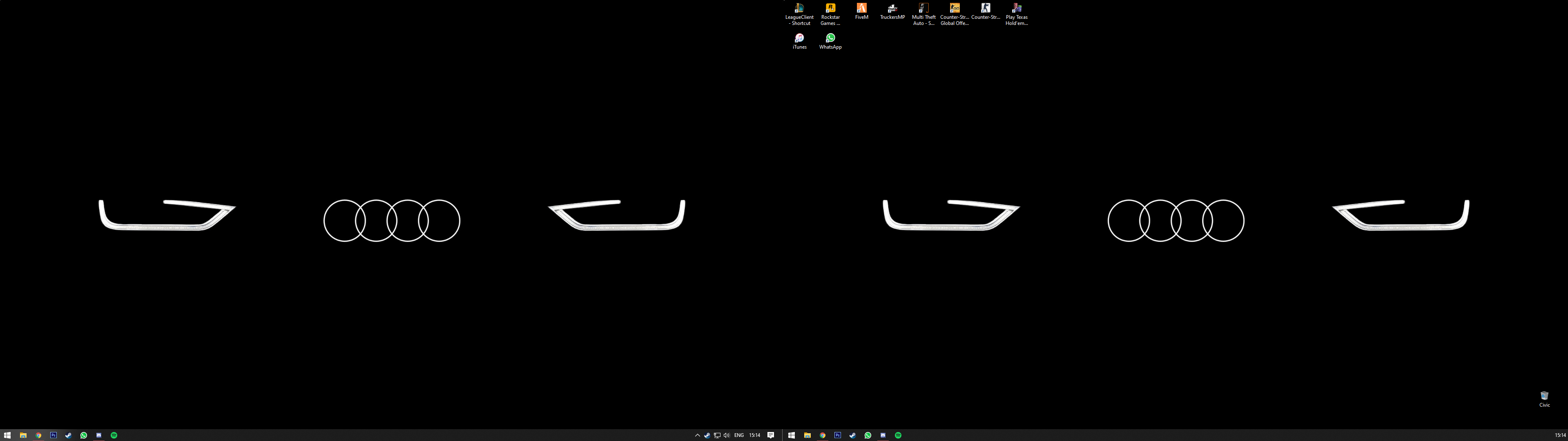This screenshot has width=1568, height=441.
Task: Select the Play Texas Hold'em desktop shortcut
Action: (1017, 14)
